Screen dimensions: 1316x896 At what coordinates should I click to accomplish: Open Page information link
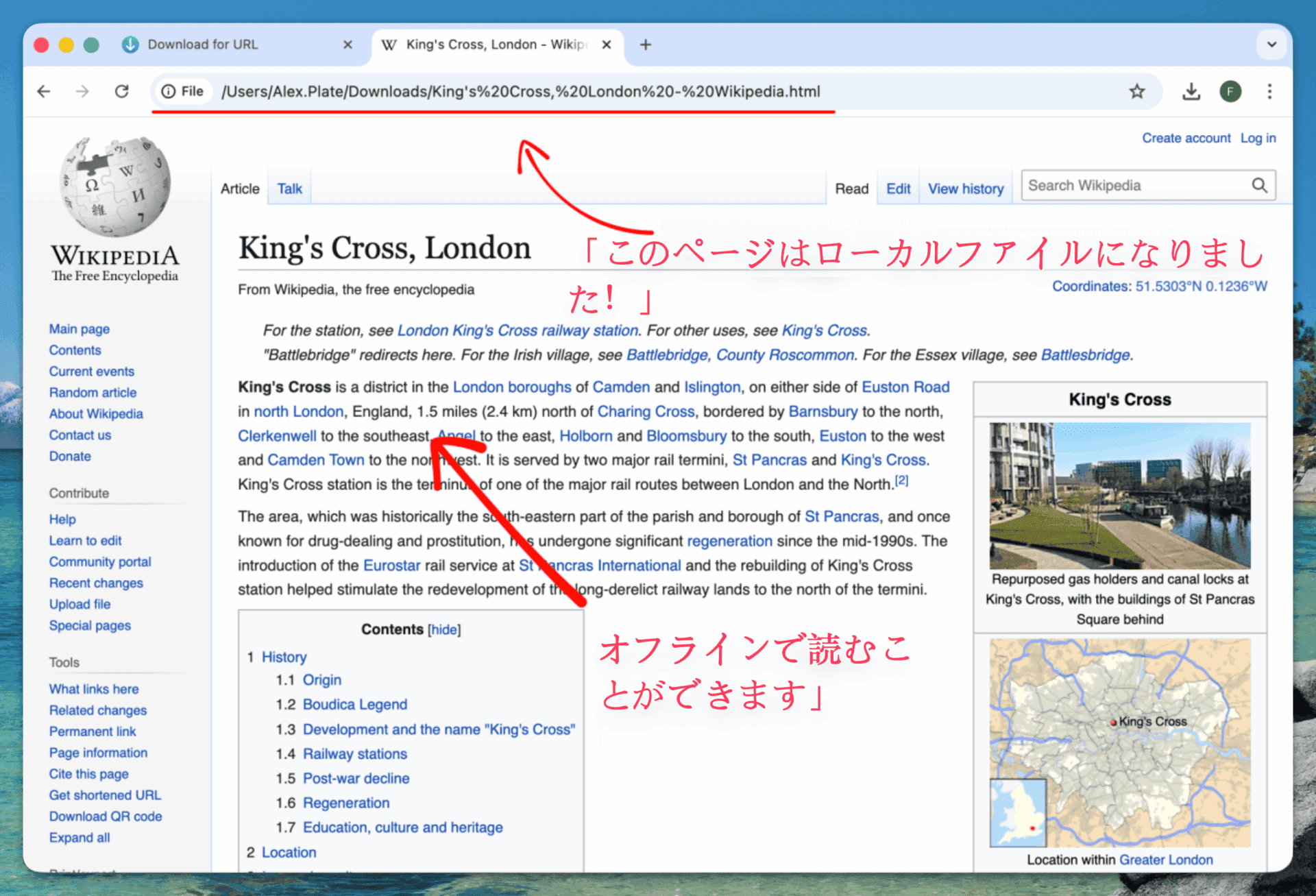(x=98, y=753)
